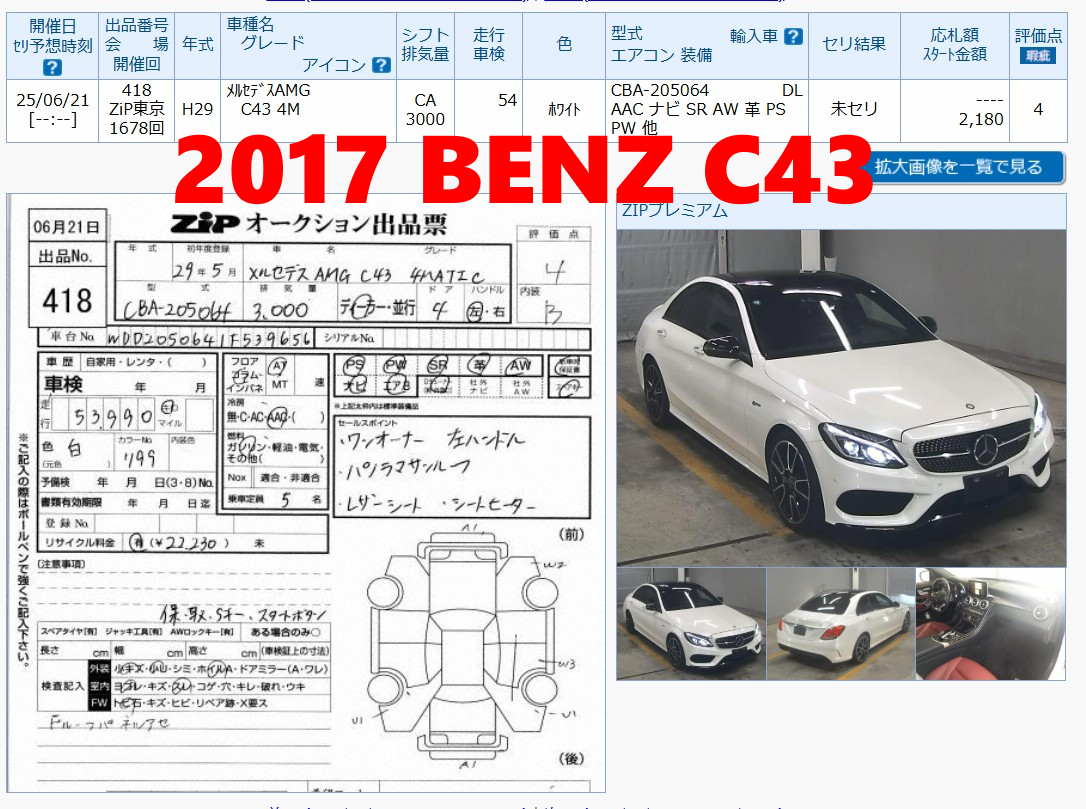Image resolution: width=1086 pixels, height=809 pixels.
Task: Click the car name ﾒﾙｾﾃﾞｽAMG C43 4M
Action: point(269,100)
